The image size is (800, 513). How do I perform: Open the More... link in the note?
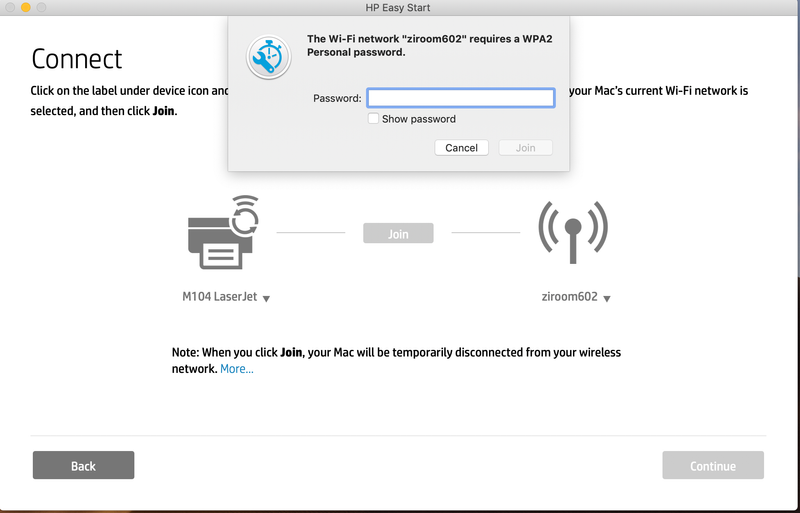coord(237,369)
